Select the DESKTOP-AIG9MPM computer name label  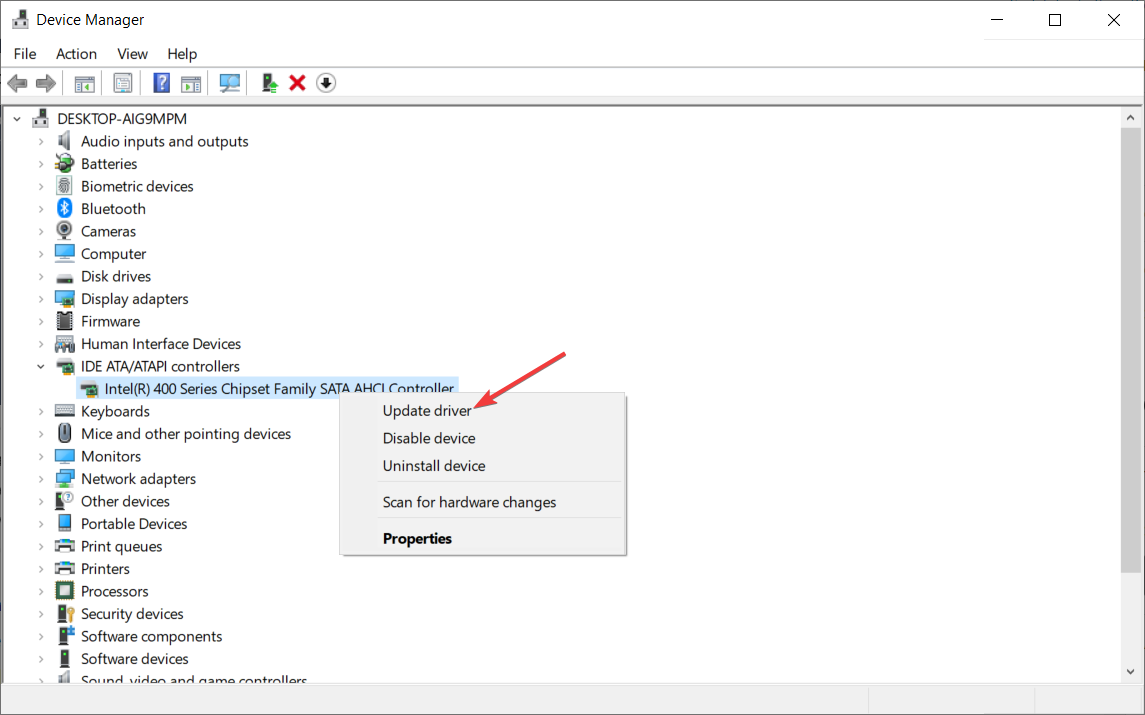(122, 118)
